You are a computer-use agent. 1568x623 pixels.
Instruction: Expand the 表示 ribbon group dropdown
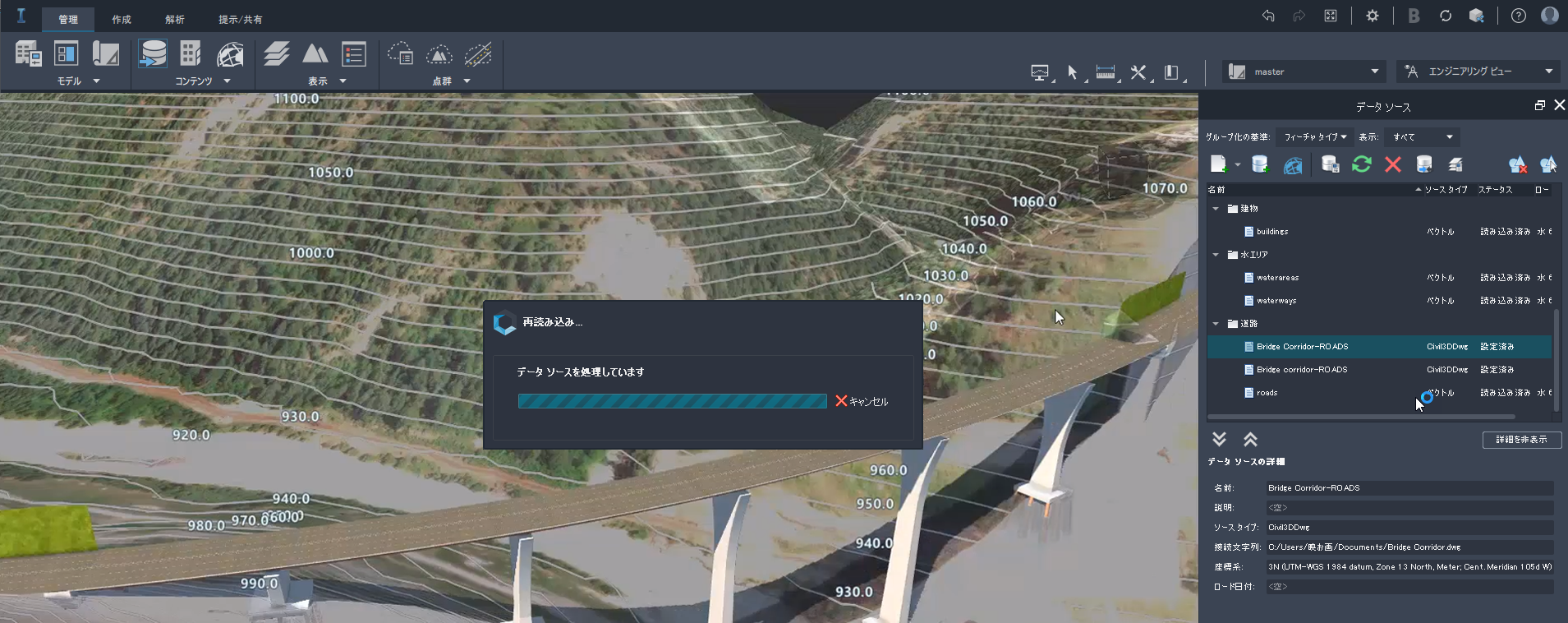pyautogui.click(x=343, y=81)
